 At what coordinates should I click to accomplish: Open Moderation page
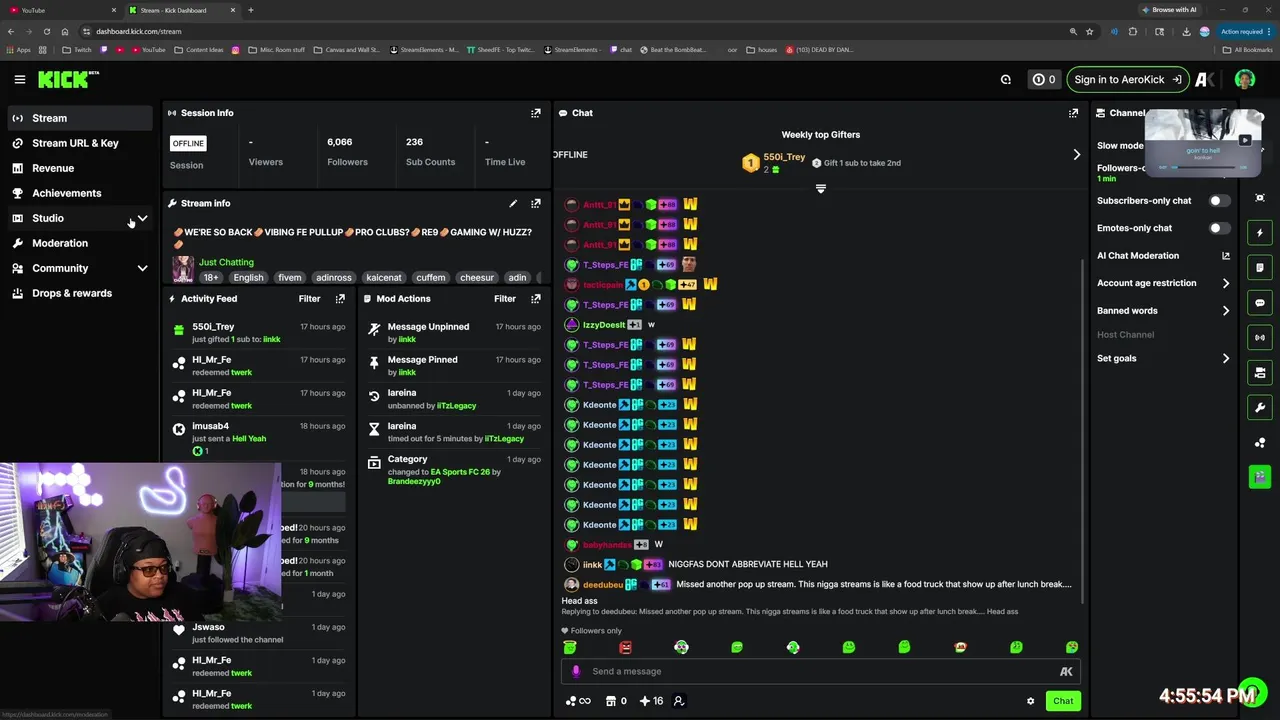click(x=80, y=243)
